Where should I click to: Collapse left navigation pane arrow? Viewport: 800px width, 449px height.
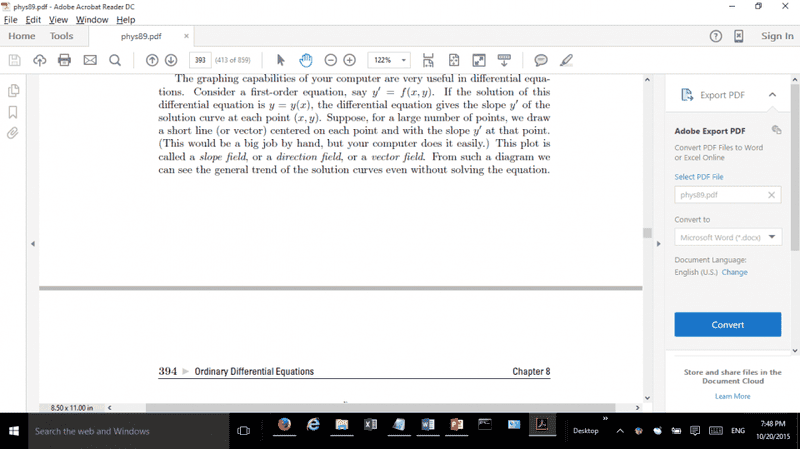click(x=33, y=244)
